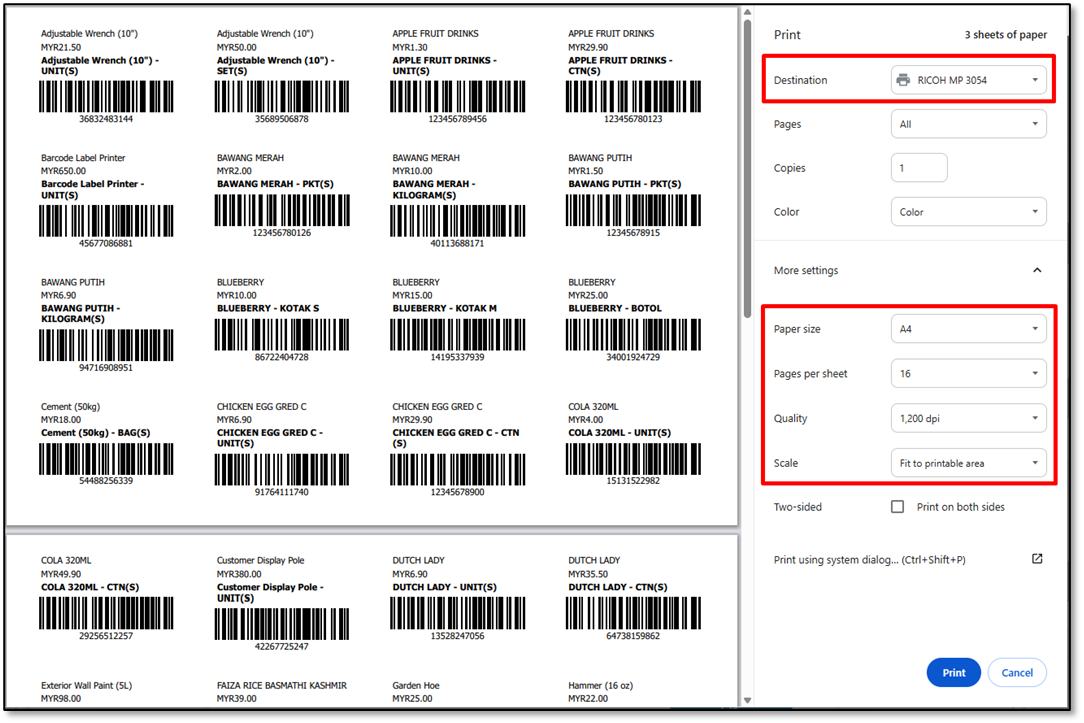Click the barcode numbered 94716908951
This screenshot has height=723, width=1084.
coord(106,346)
